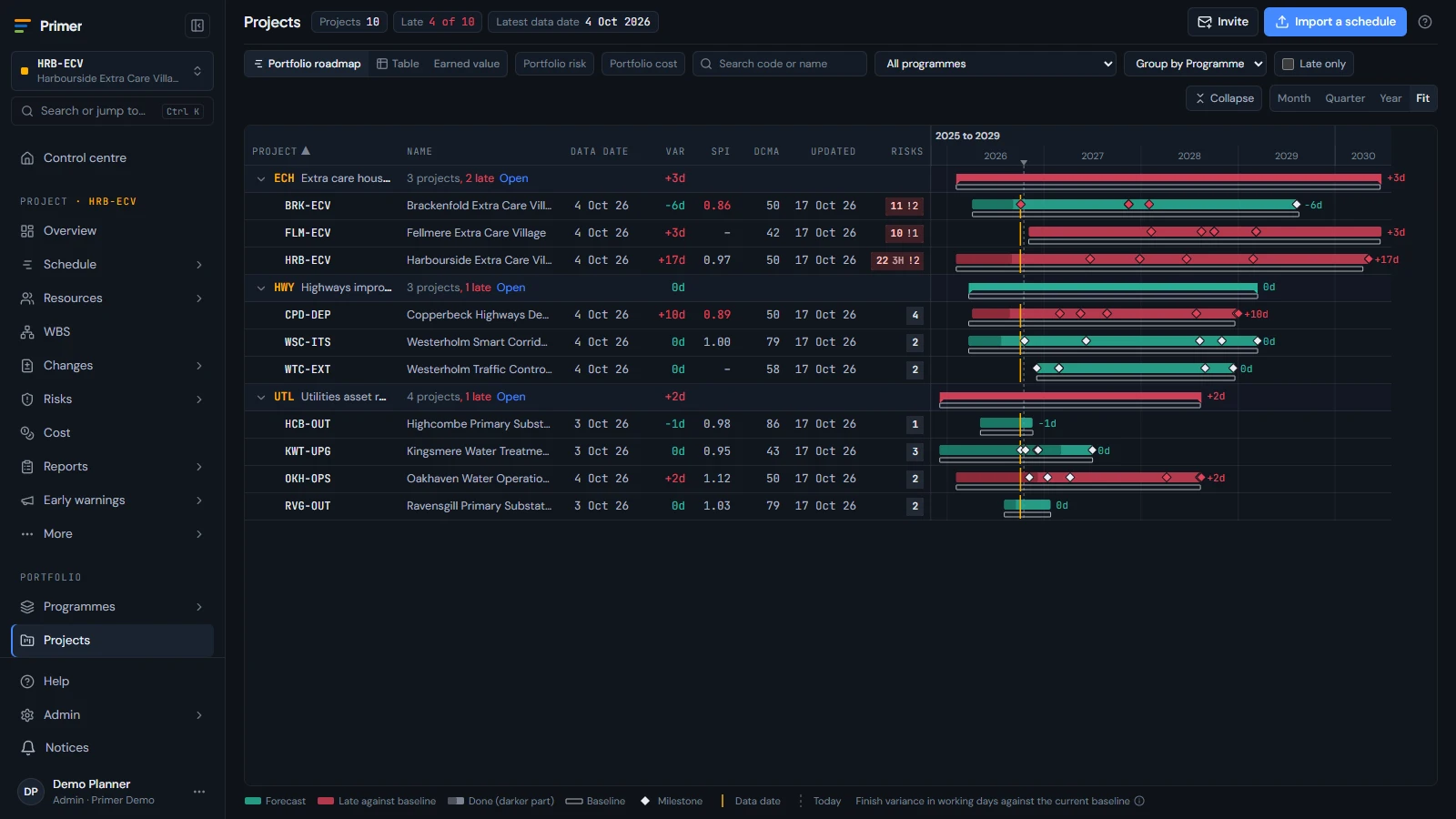Switch to the Table view tab
1456x819 pixels.
(x=398, y=64)
